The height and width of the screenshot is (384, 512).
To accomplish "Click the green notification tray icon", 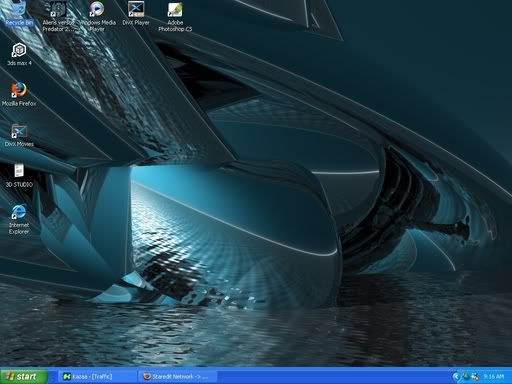I will click(x=466, y=376).
